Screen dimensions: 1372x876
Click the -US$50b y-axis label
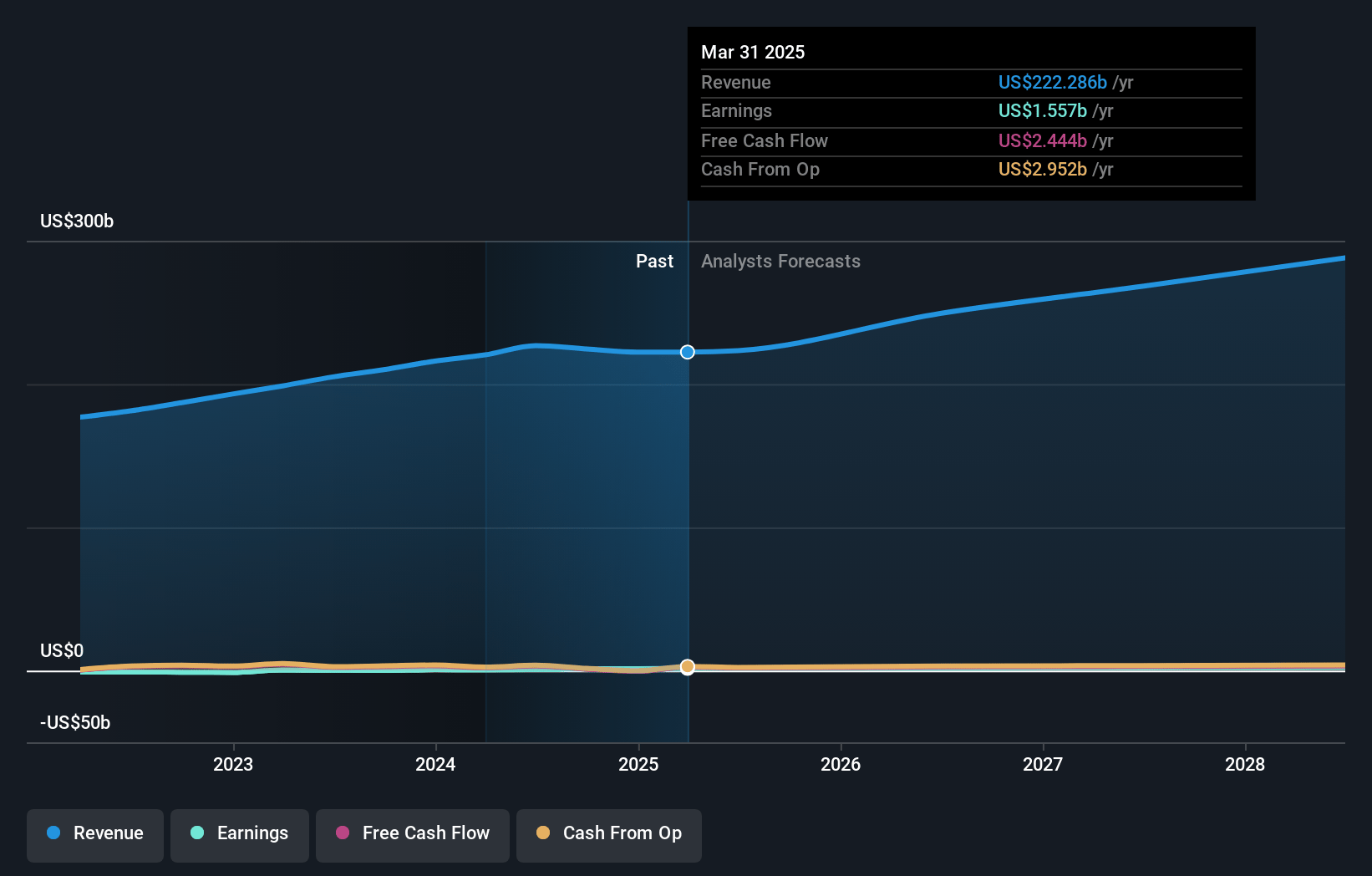coord(75,722)
